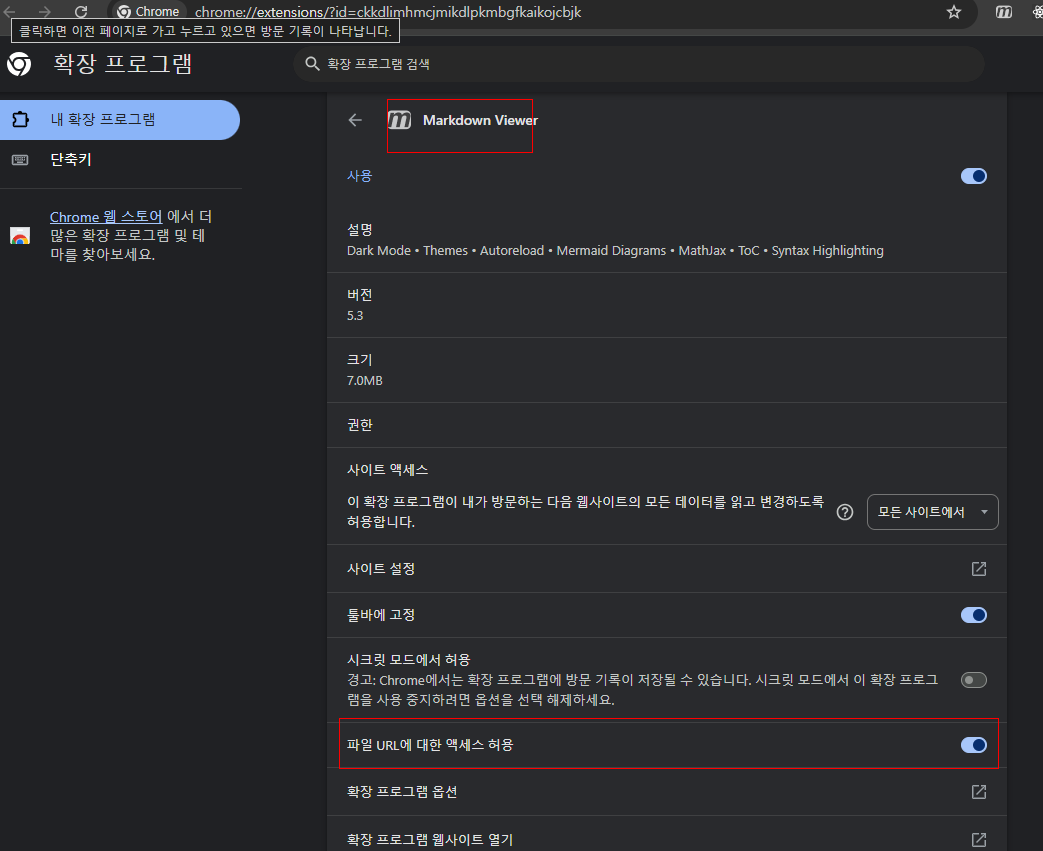1043x851 pixels.
Task: Click the version value 5.3
Action: pos(355,315)
